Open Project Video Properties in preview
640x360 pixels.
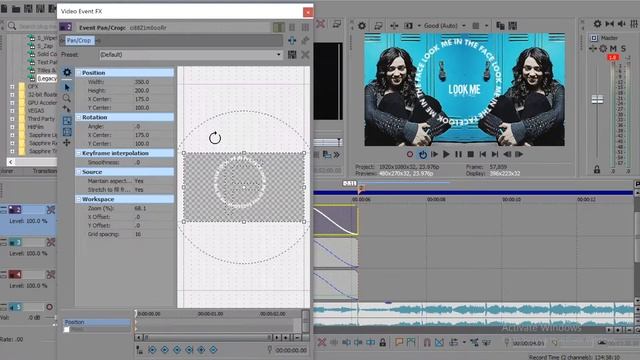362,26
